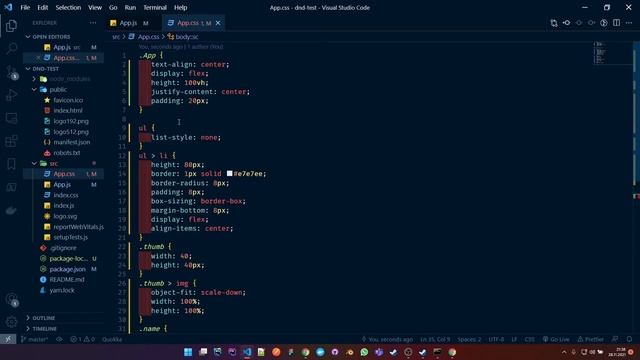The height and width of the screenshot is (360, 640).
Task: Click Prettier in status bar
Action: tap(590, 339)
